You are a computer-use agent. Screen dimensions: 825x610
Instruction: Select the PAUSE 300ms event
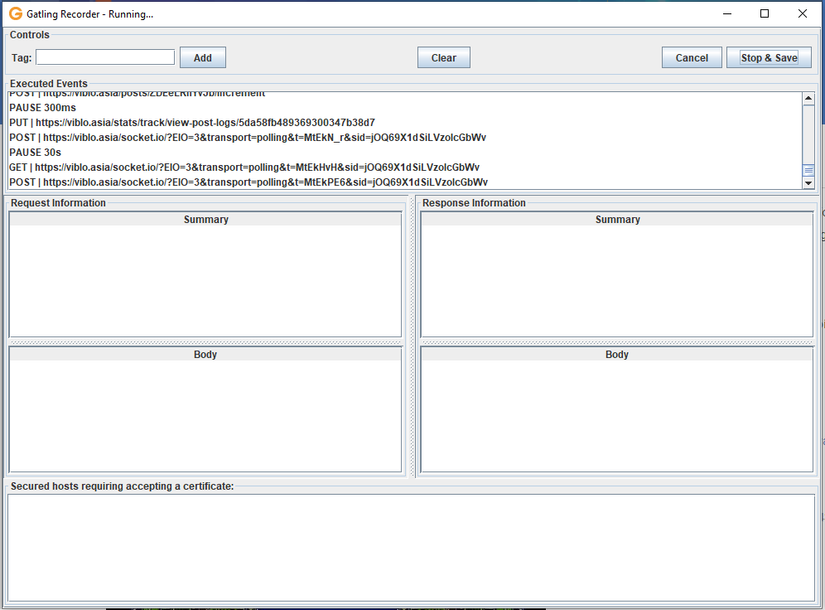(405, 107)
